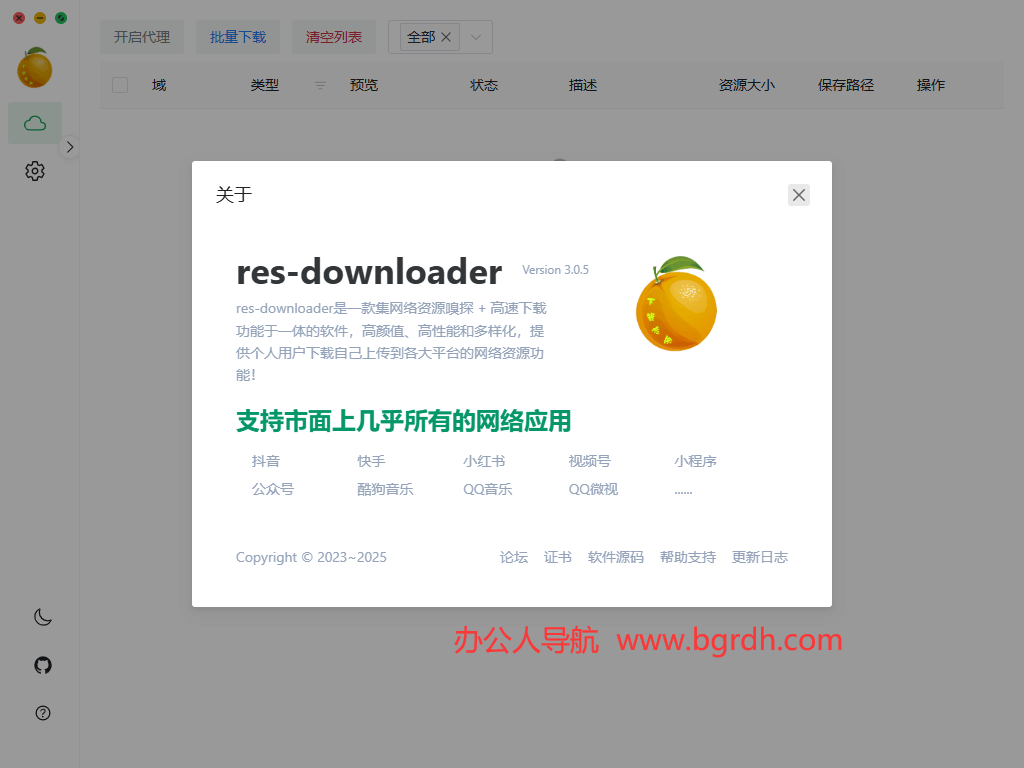Open the 更新日志 changelog link
This screenshot has height=768, width=1024.
[760, 557]
